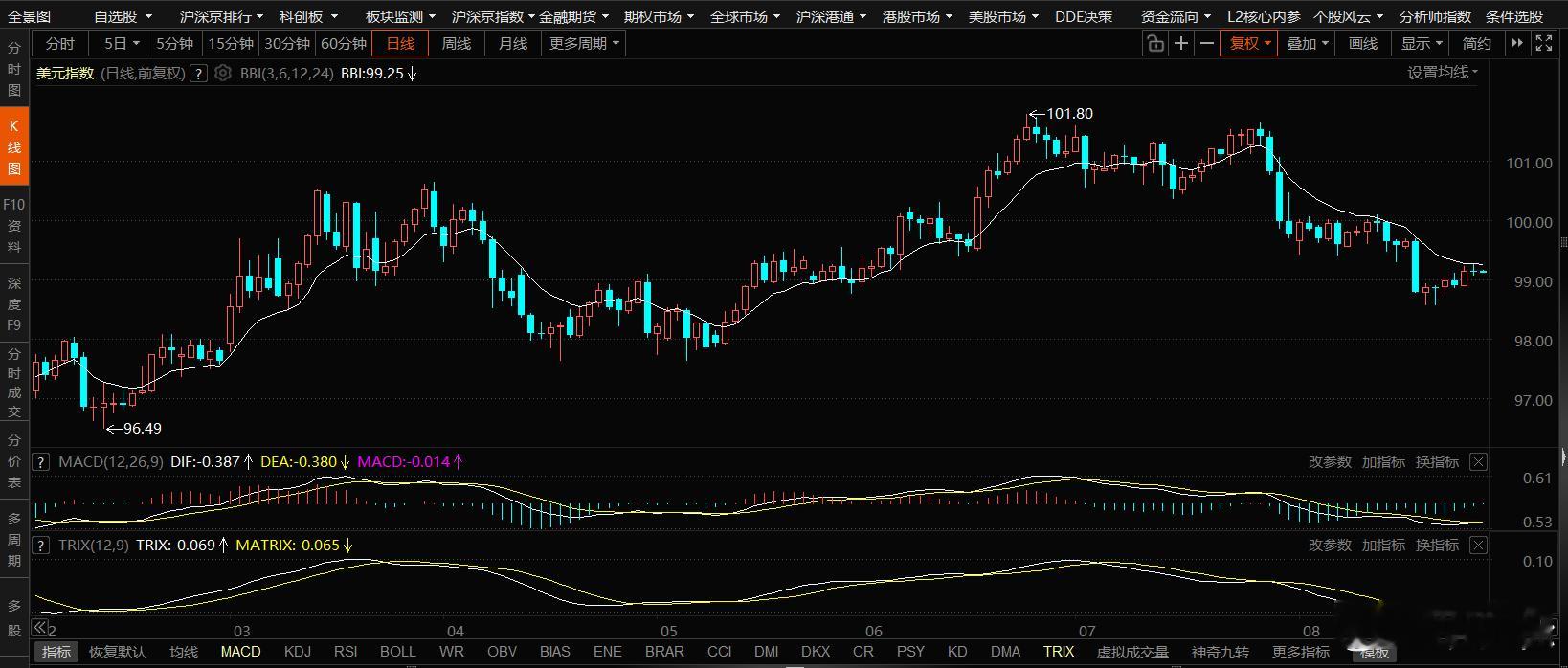1568x668 pixels.
Task: Expand 更多周期 dropdown
Action: click(584, 43)
